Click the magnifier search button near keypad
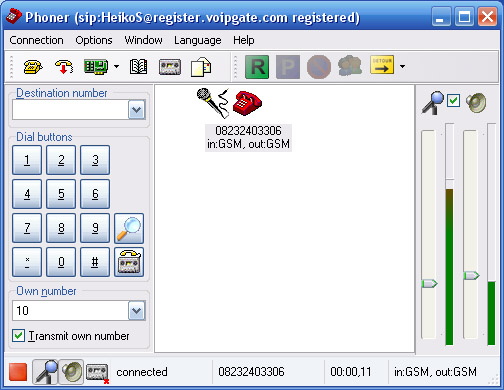This screenshot has height=390, width=504. pos(129,228)
